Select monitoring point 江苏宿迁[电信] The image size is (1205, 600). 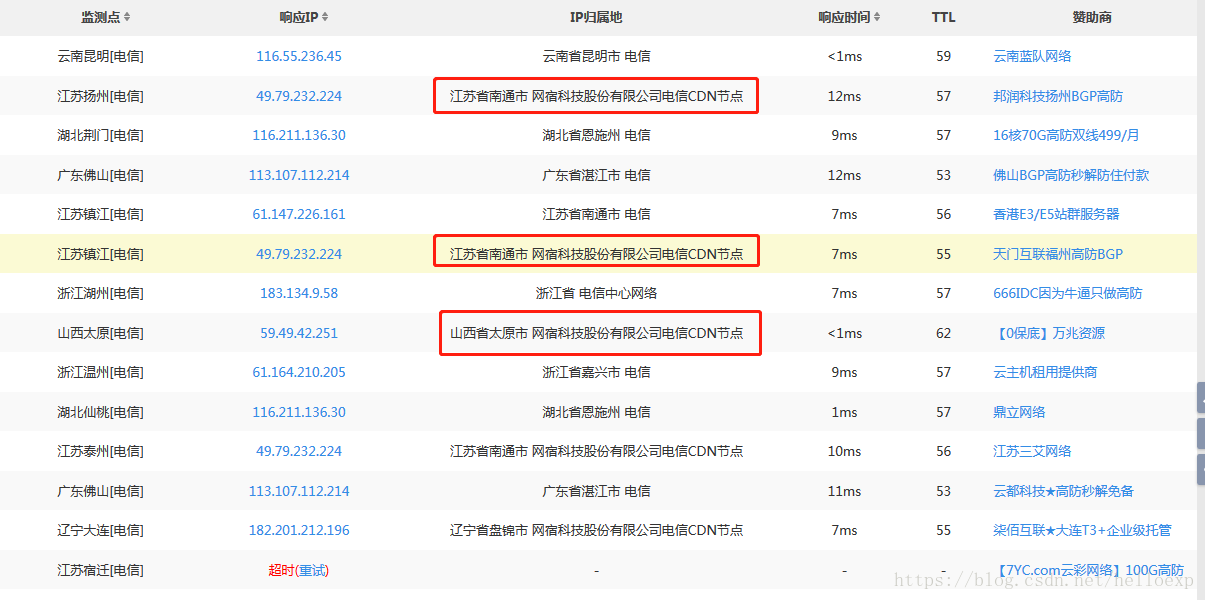click(100, 570)
